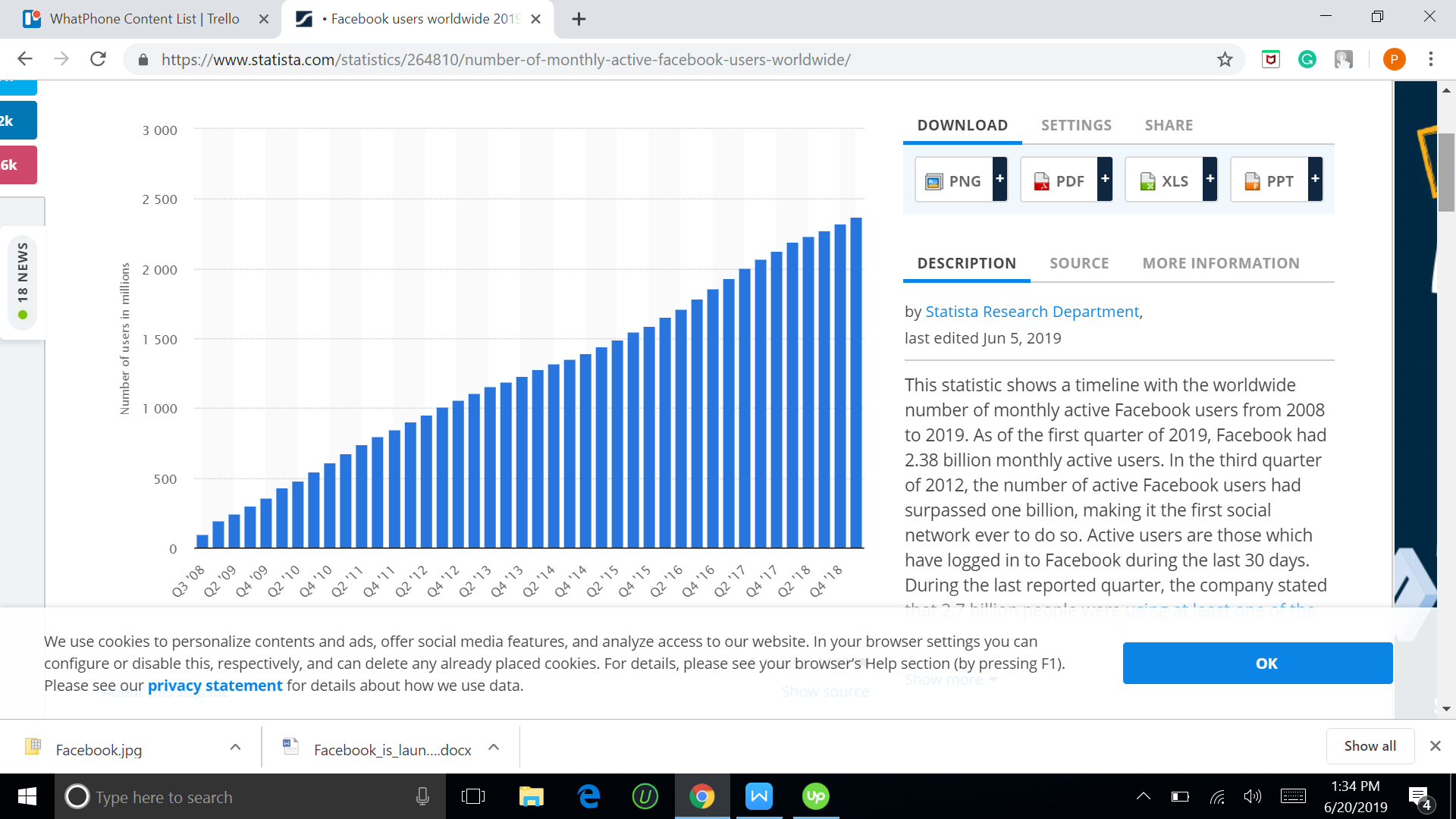Screen dimensions: 1456x819
Task: Open File Explorer from the taskbar
Action: [x=532, y=796]
